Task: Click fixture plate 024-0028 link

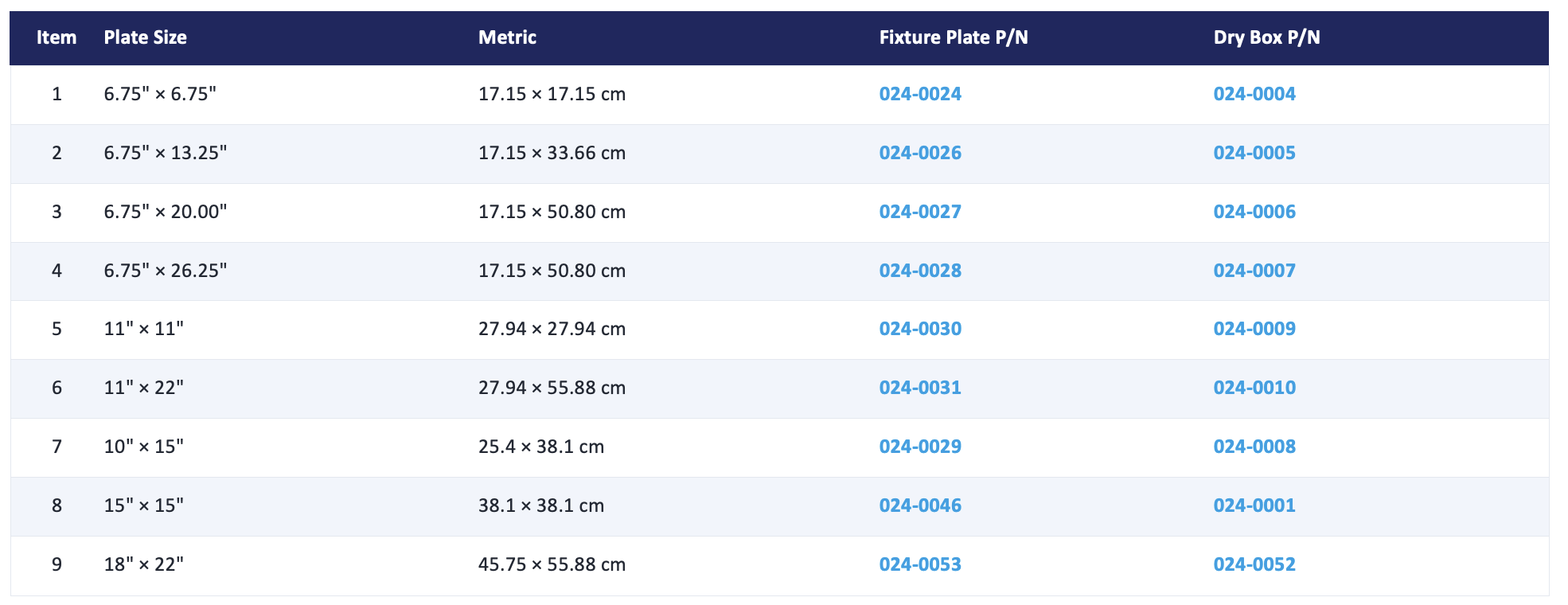Action: (920, 271)
